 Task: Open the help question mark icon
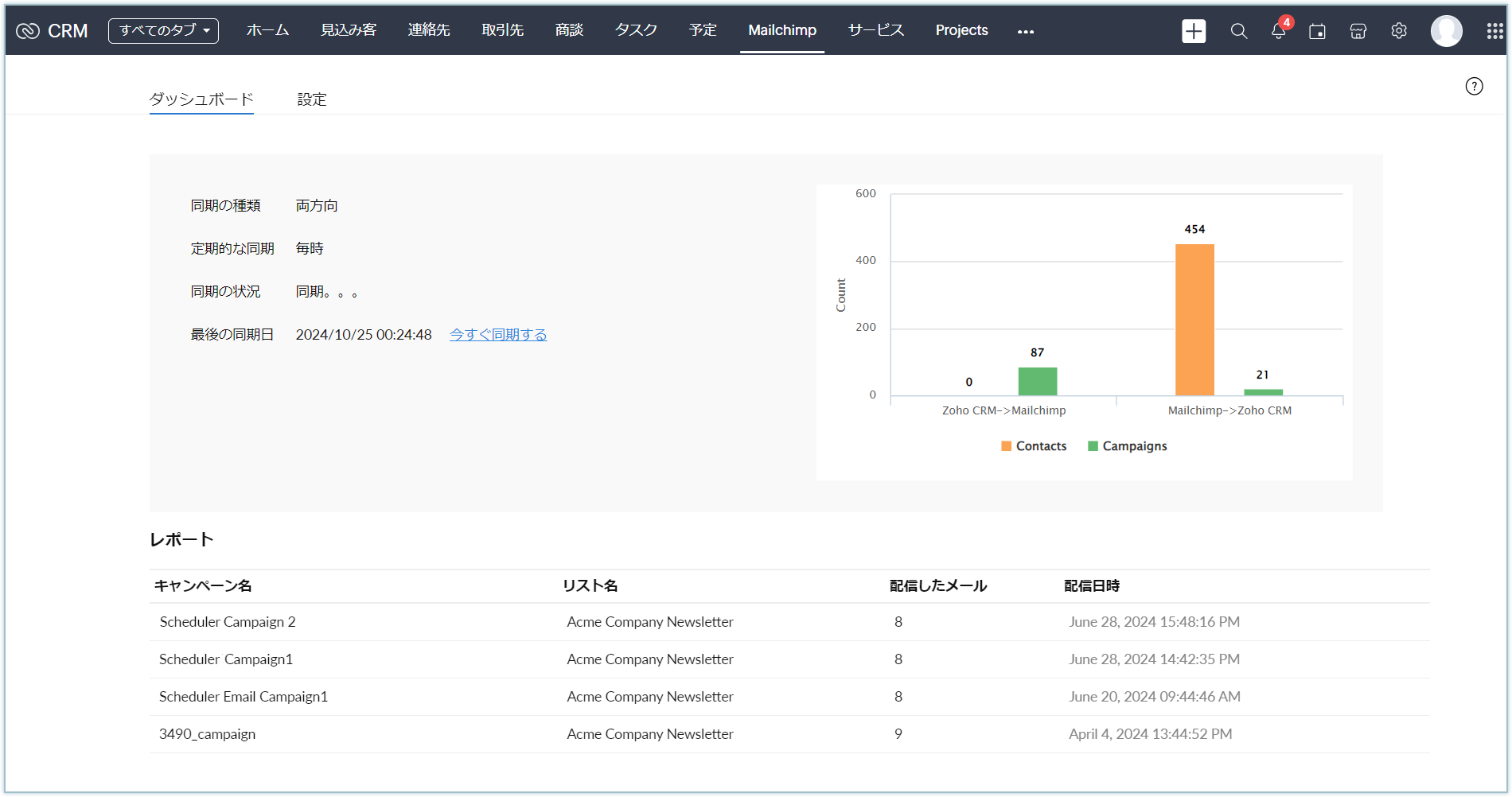(x=1474, y=86)
